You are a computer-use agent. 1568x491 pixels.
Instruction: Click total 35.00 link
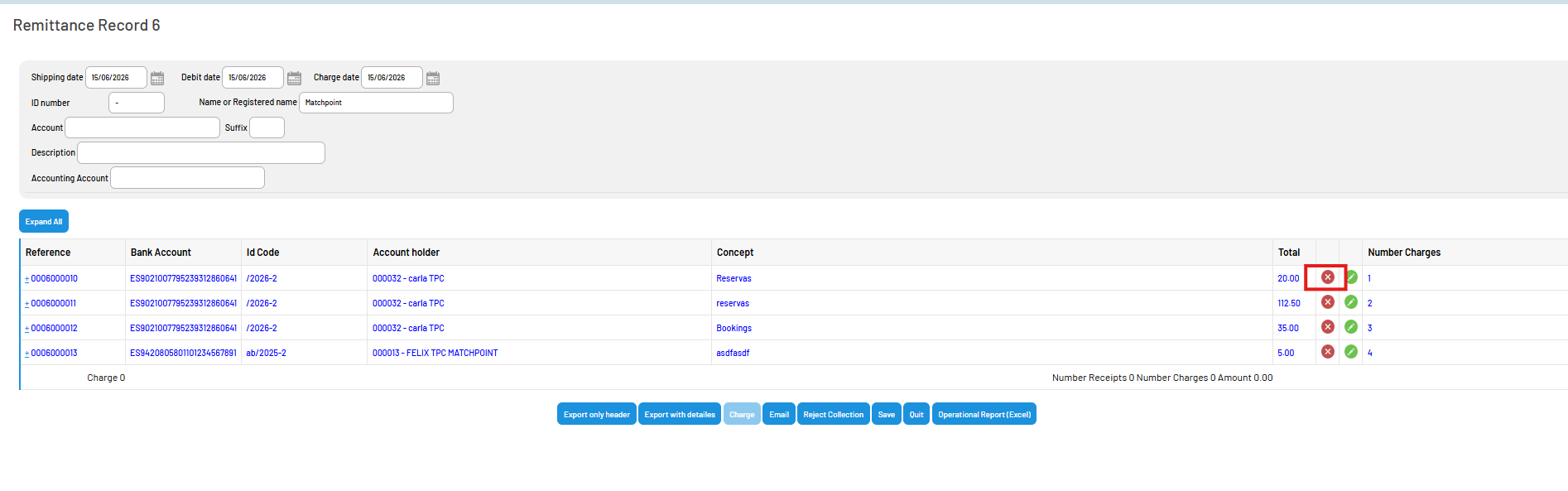pyautogui.click(x=1288, y=328)
